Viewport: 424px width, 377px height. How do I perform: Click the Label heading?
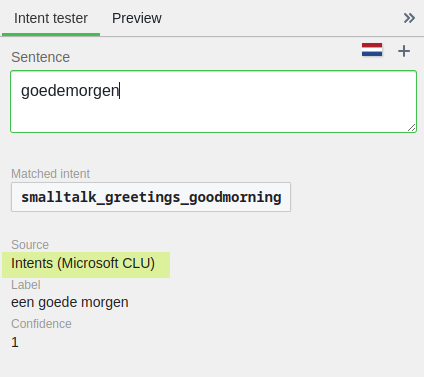pyautogui.click(x=26, y=285)
